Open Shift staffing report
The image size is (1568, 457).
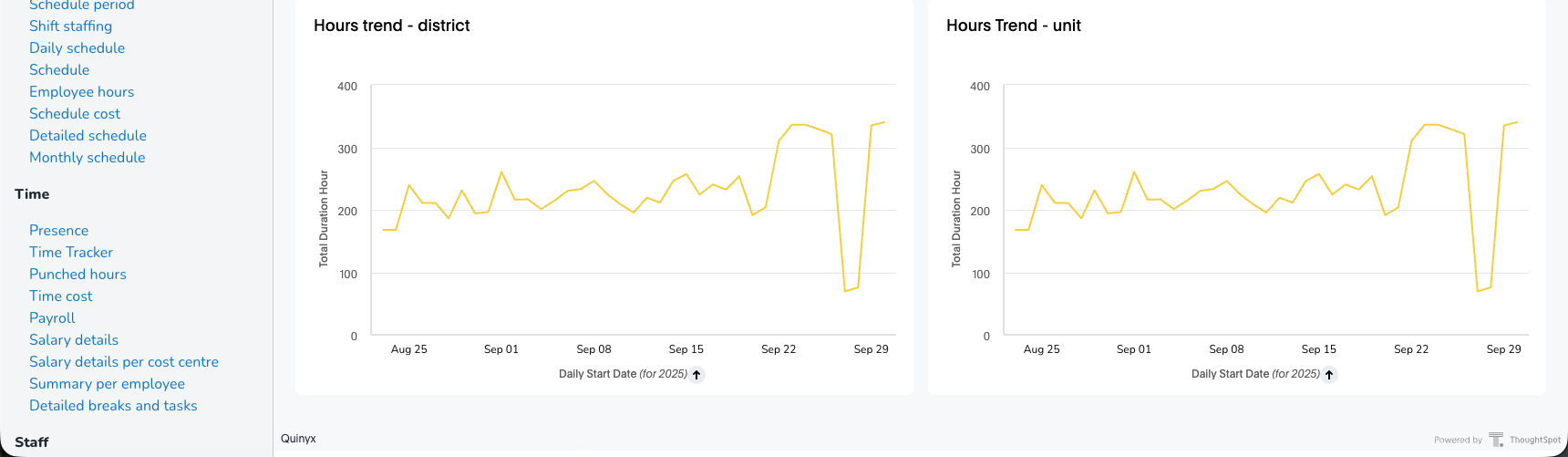[x=70, y=26]
